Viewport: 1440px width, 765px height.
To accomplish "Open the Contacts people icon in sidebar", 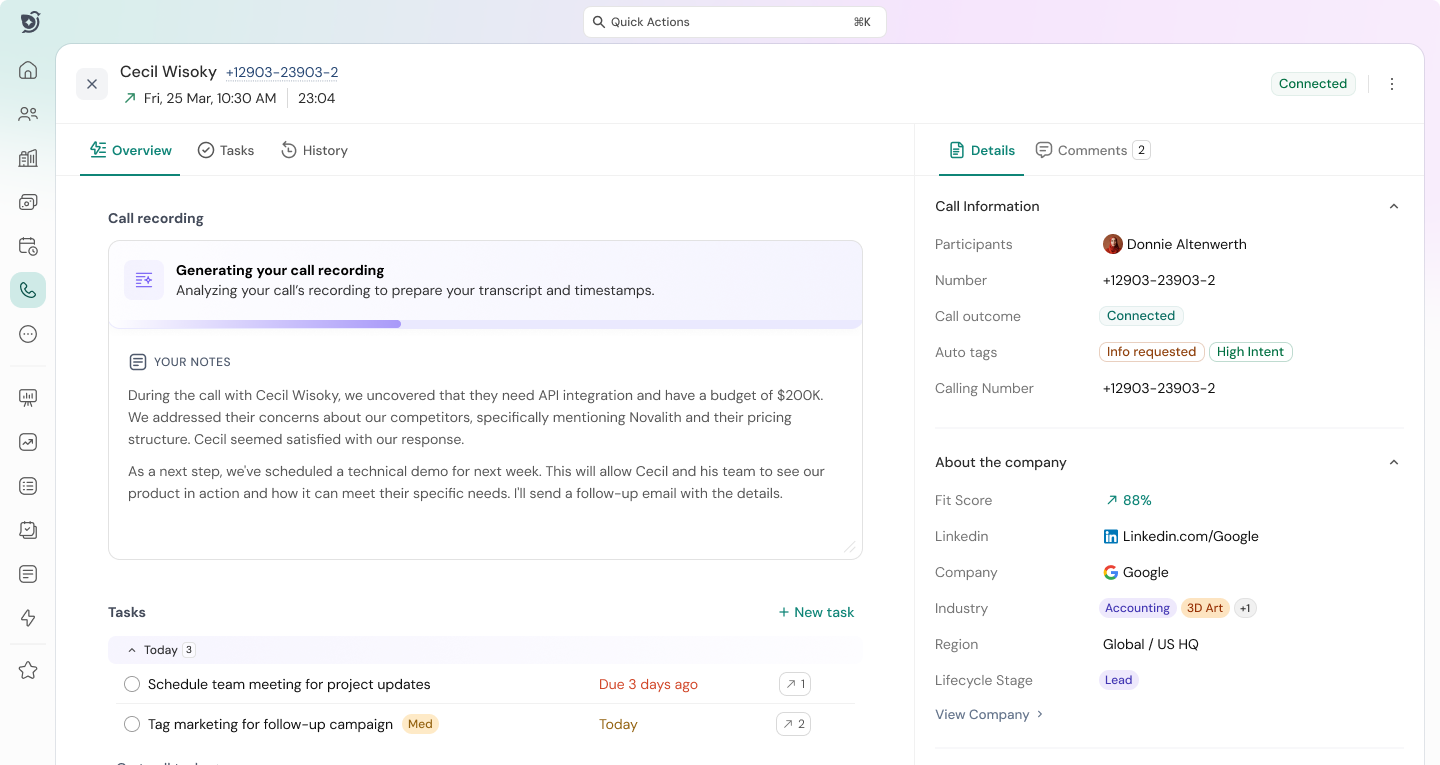I will pos(28,114).
